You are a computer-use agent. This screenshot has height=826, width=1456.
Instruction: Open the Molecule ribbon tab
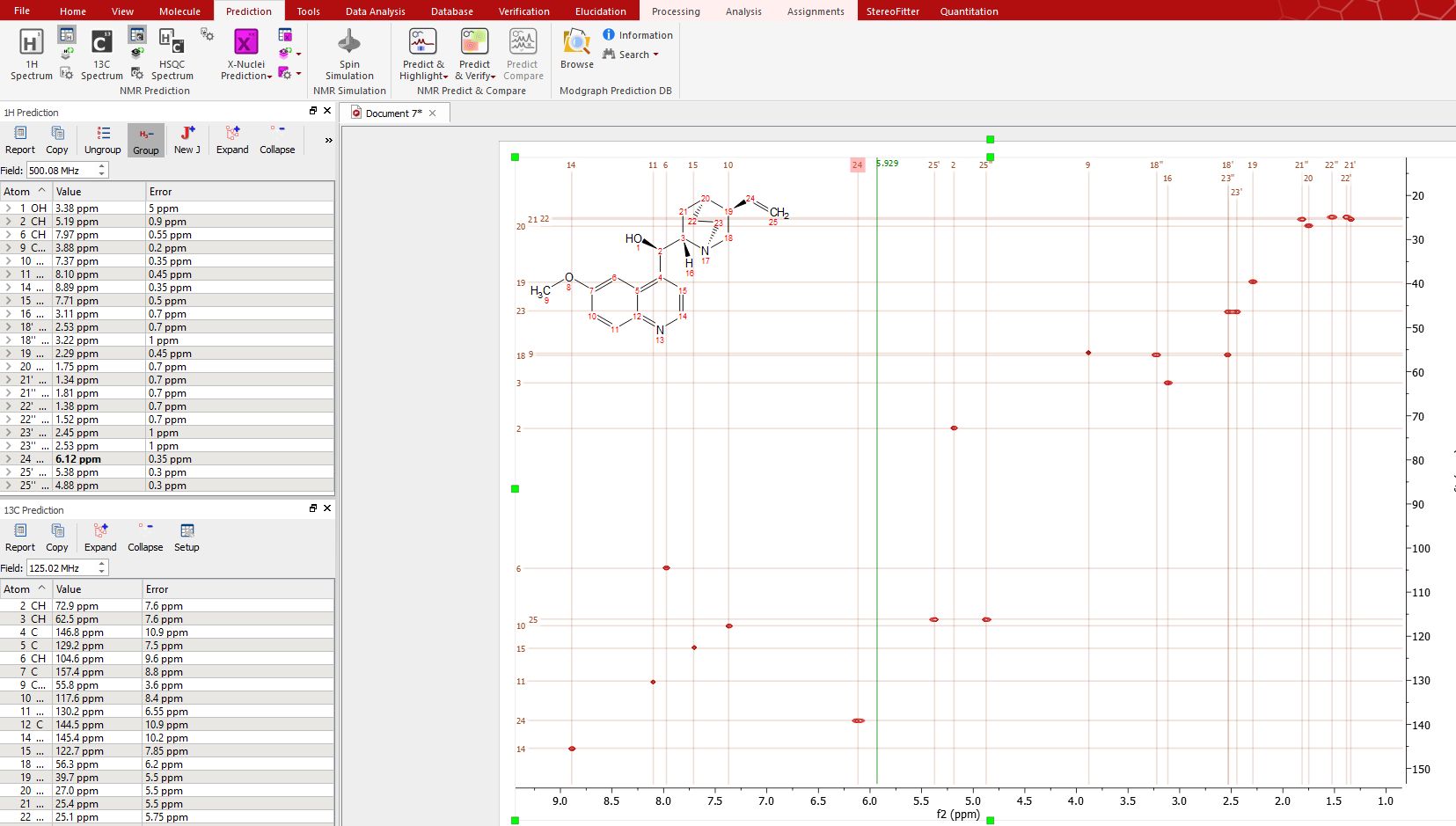click(x=179, y=11)
